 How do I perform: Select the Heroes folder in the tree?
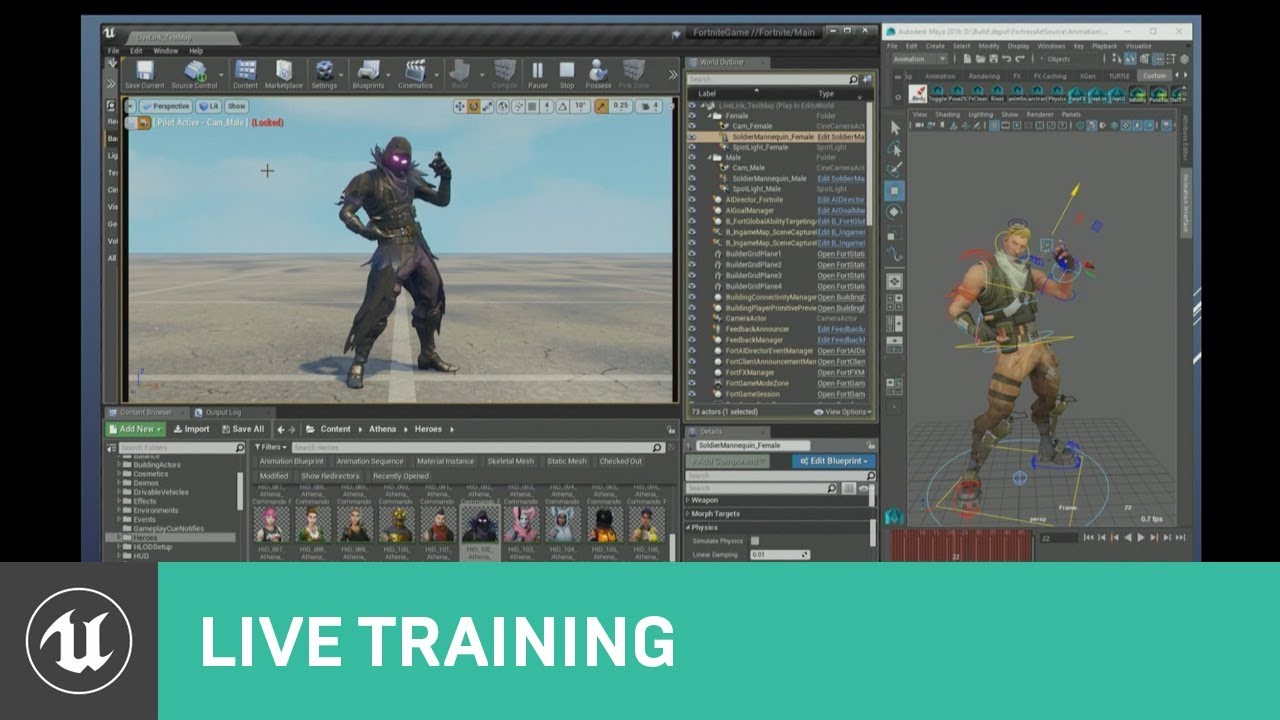pyautogui.click(x=171, y=537)
